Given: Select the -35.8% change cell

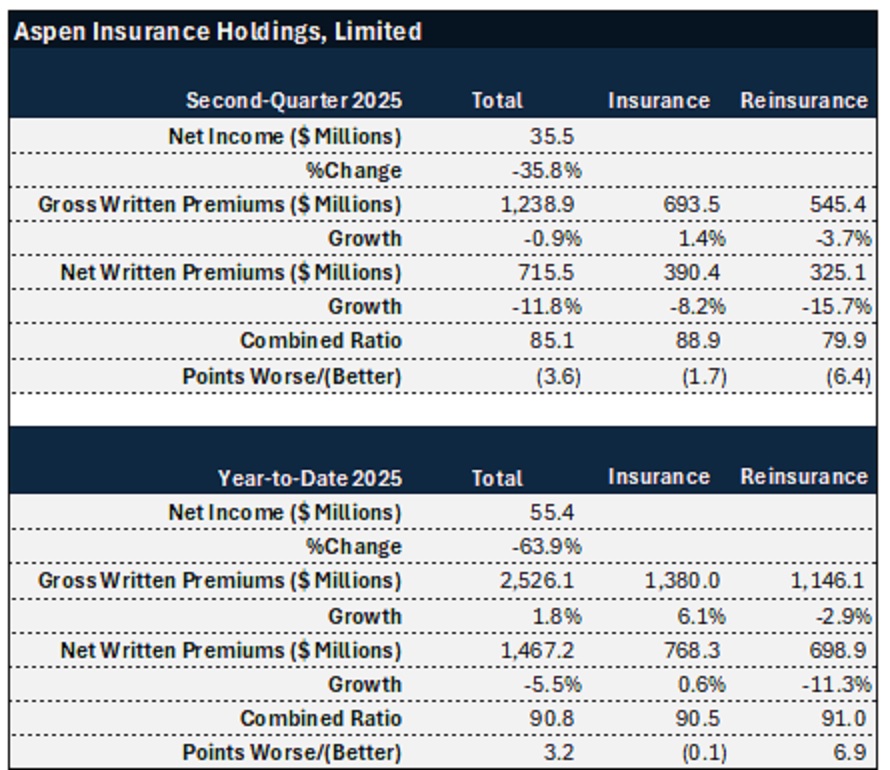Looking at the screenshot, I should pos(546,170).
